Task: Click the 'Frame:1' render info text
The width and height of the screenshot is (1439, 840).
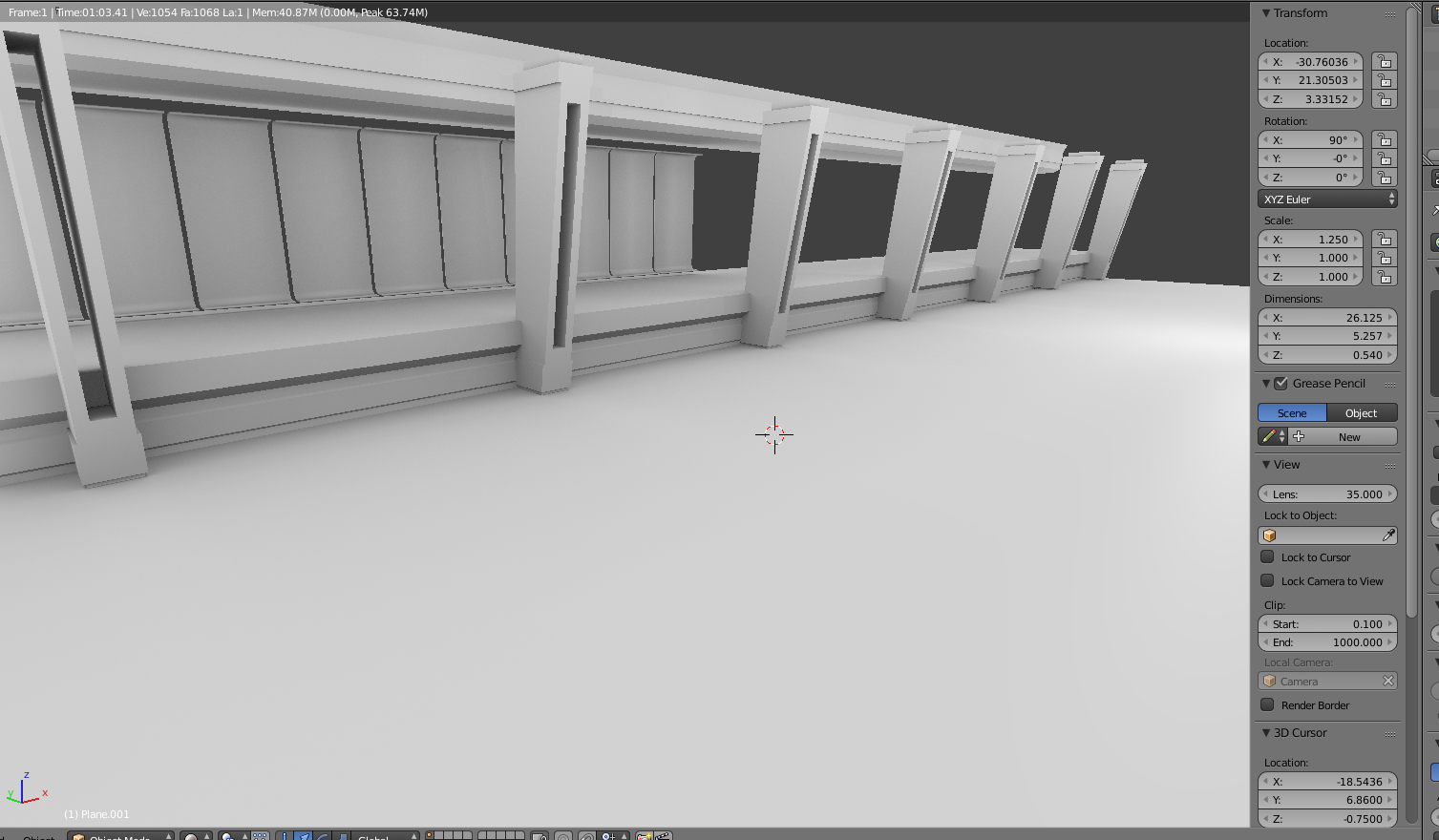Action: [x=28, y=12]
